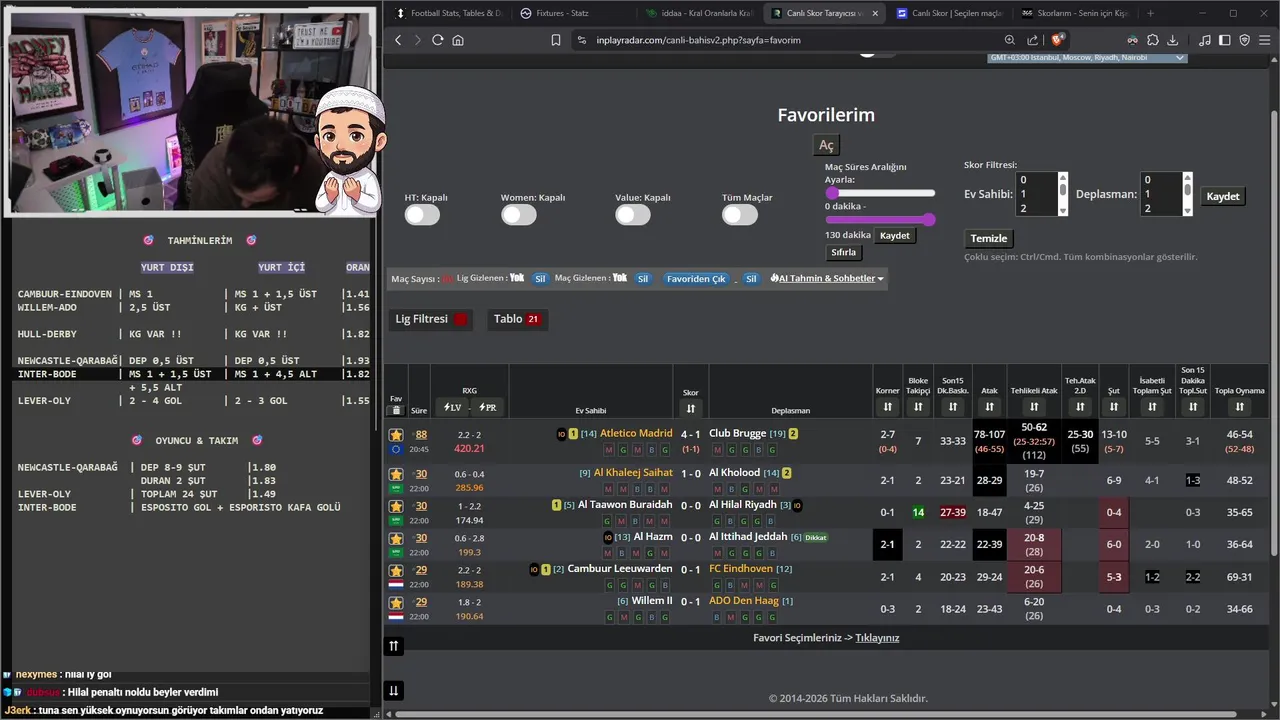Open a new browser tab with plus icon
1280x720 pixels.
[1150, 13]
